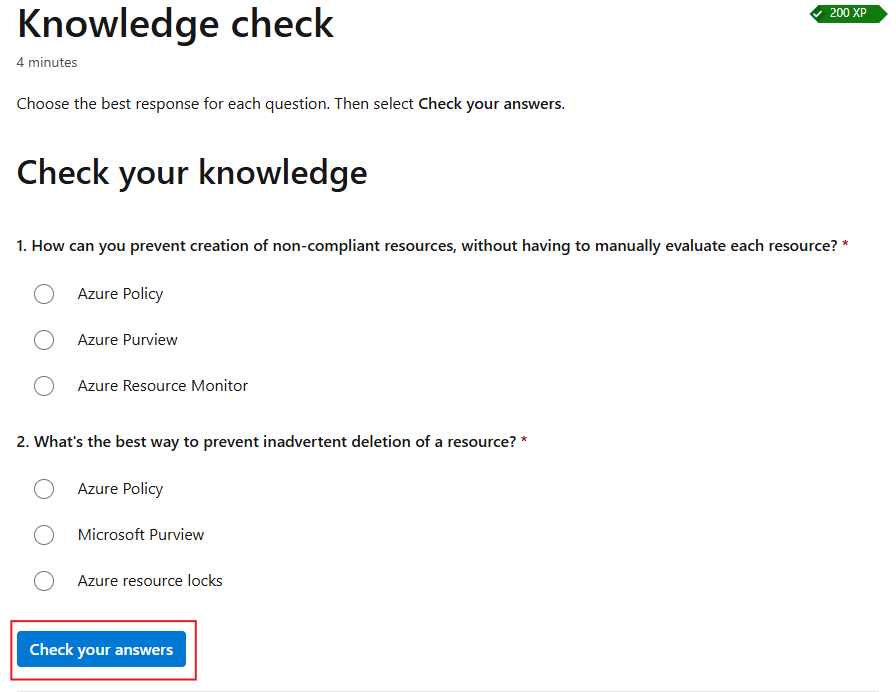Select Microsoft Purview for question 2
Screen dimensions: 896x692
tap(44, 535)
